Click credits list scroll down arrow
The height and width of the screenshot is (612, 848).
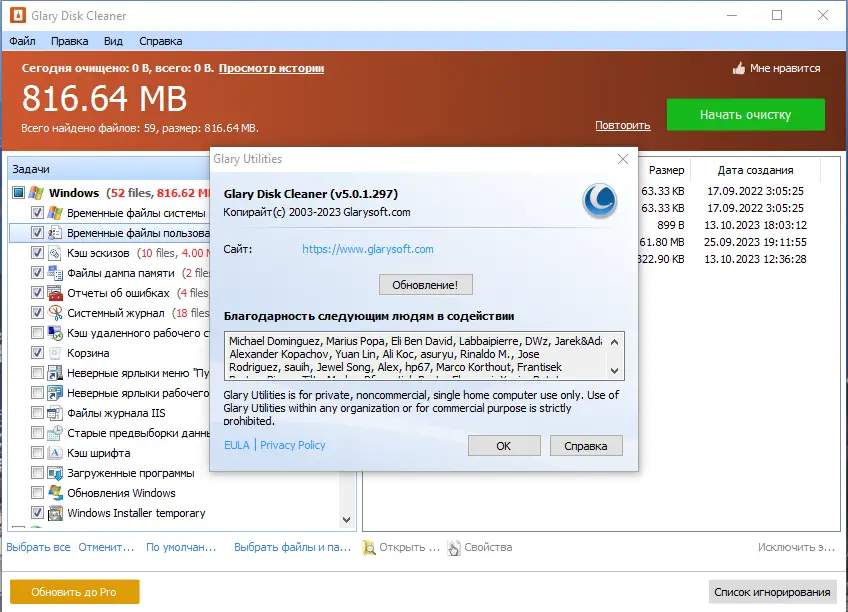pyautogui.click(x=614, y=371)
